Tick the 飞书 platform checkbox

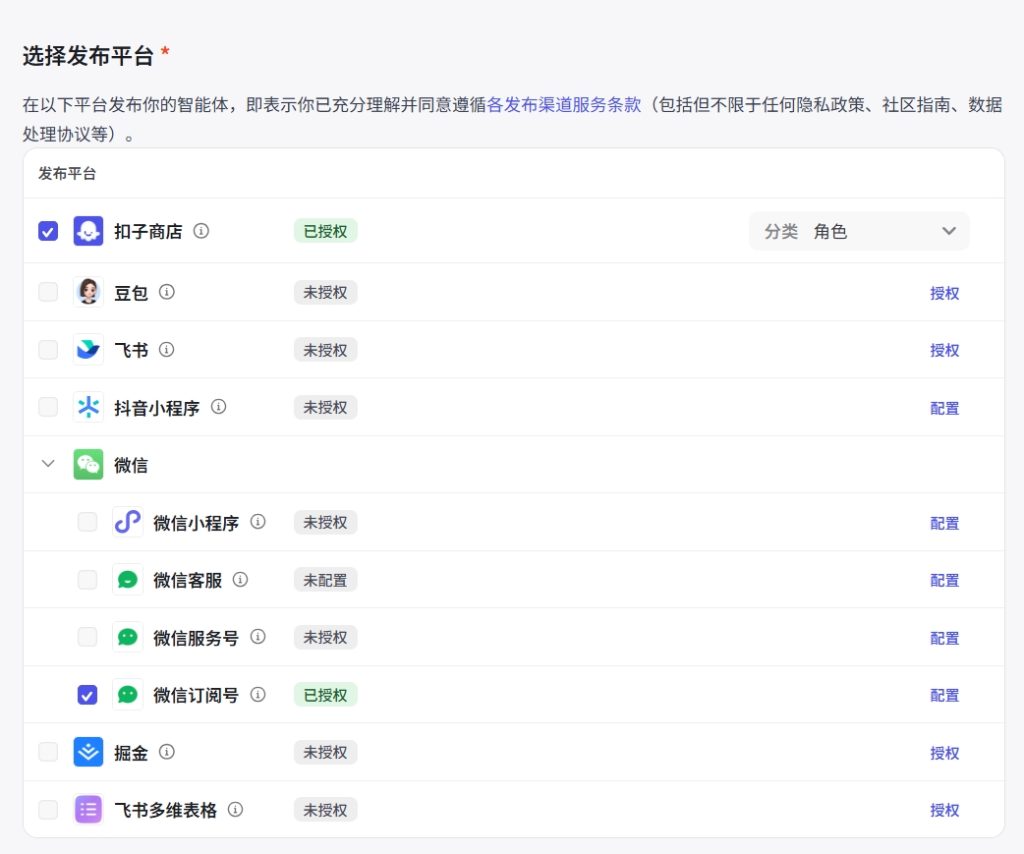tap(48, 349)
